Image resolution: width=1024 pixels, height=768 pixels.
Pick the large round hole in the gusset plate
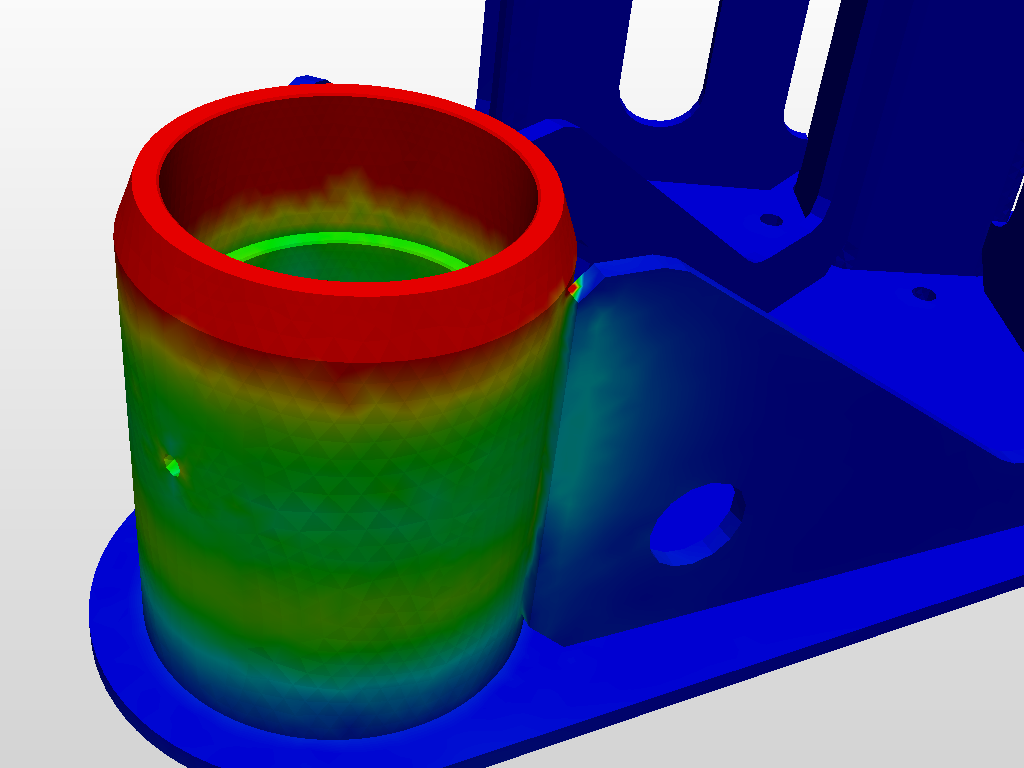(x=697, y=524)
